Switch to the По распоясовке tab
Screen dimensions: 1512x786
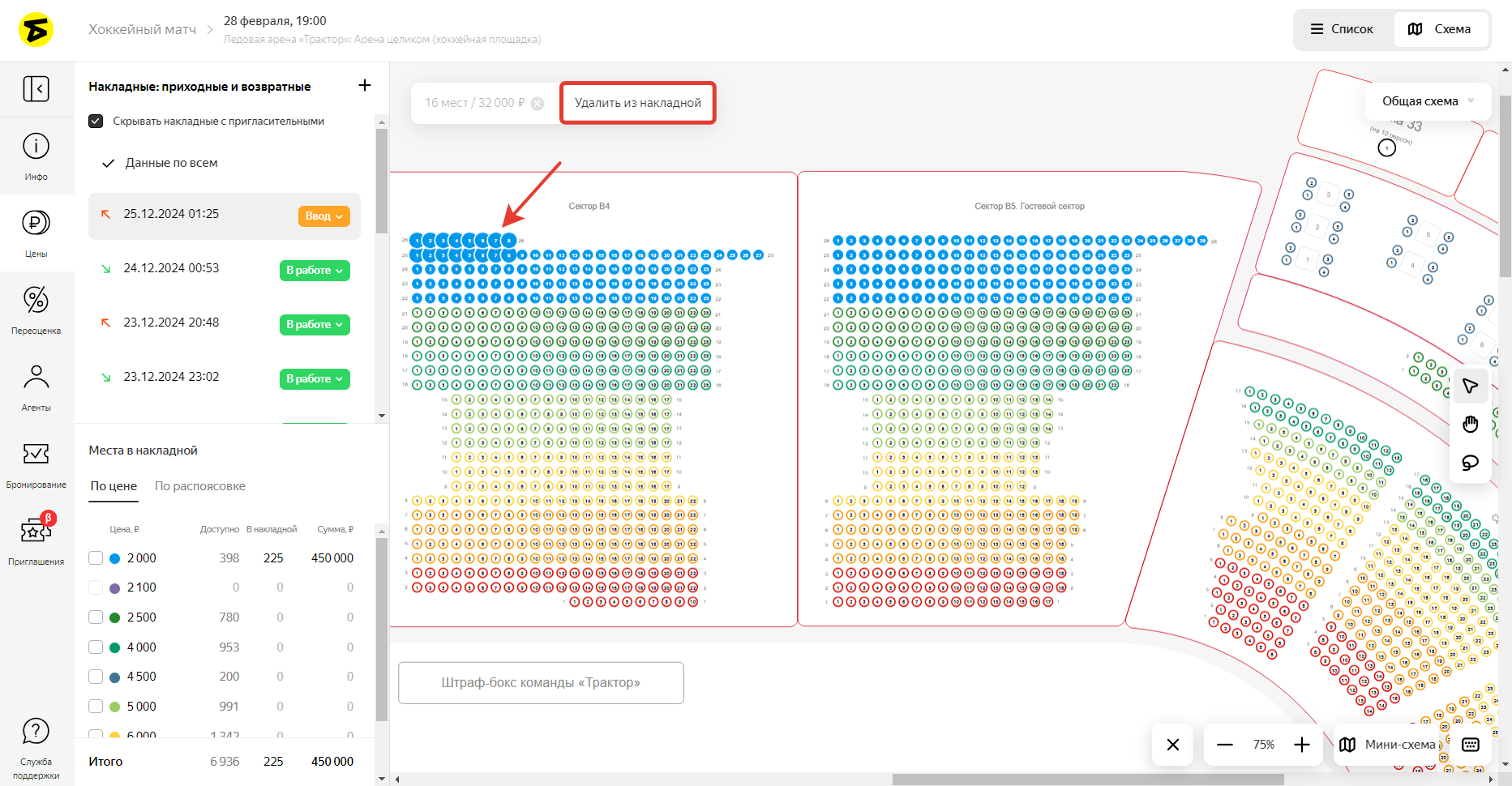[199, 486]
